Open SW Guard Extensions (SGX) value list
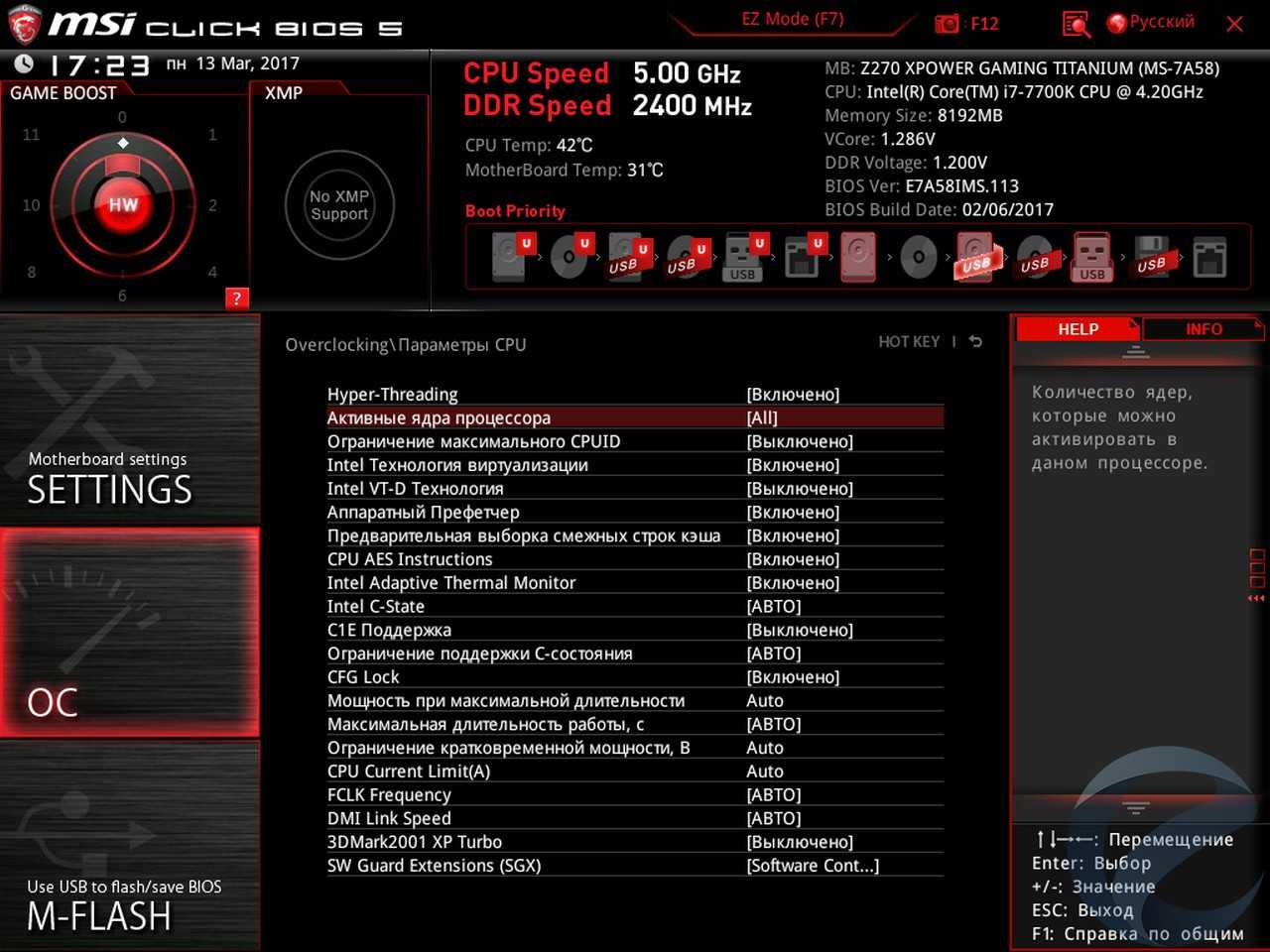 812,866
